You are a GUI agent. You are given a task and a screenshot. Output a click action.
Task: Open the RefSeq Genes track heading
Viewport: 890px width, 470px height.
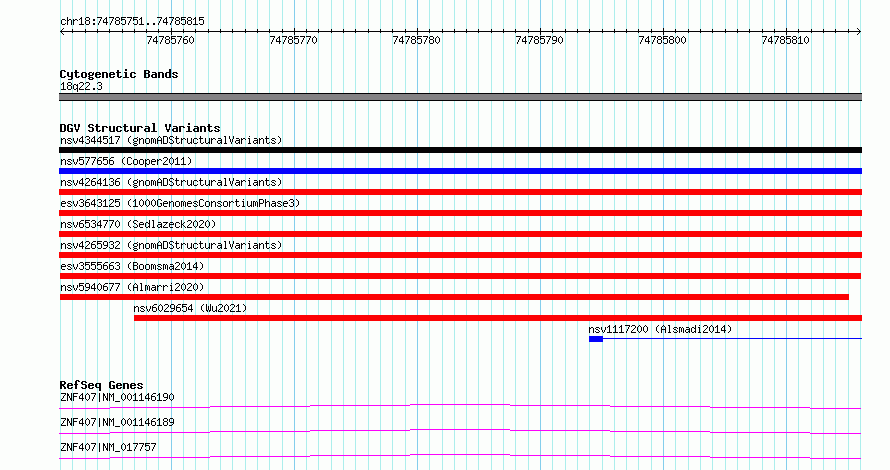[101, 385]
